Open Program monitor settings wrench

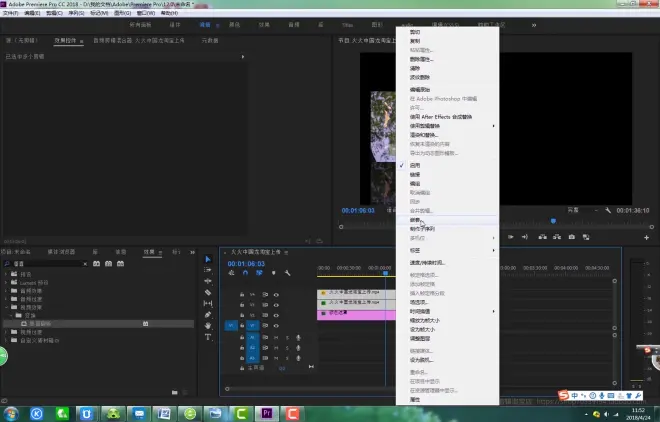608,210
